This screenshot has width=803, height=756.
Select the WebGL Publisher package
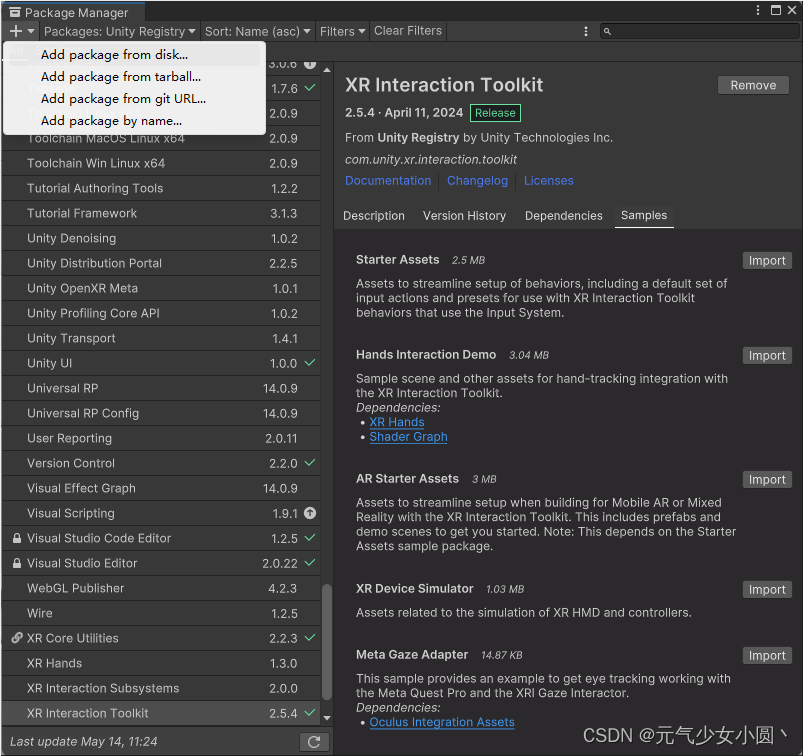click(x=161, y=588)
